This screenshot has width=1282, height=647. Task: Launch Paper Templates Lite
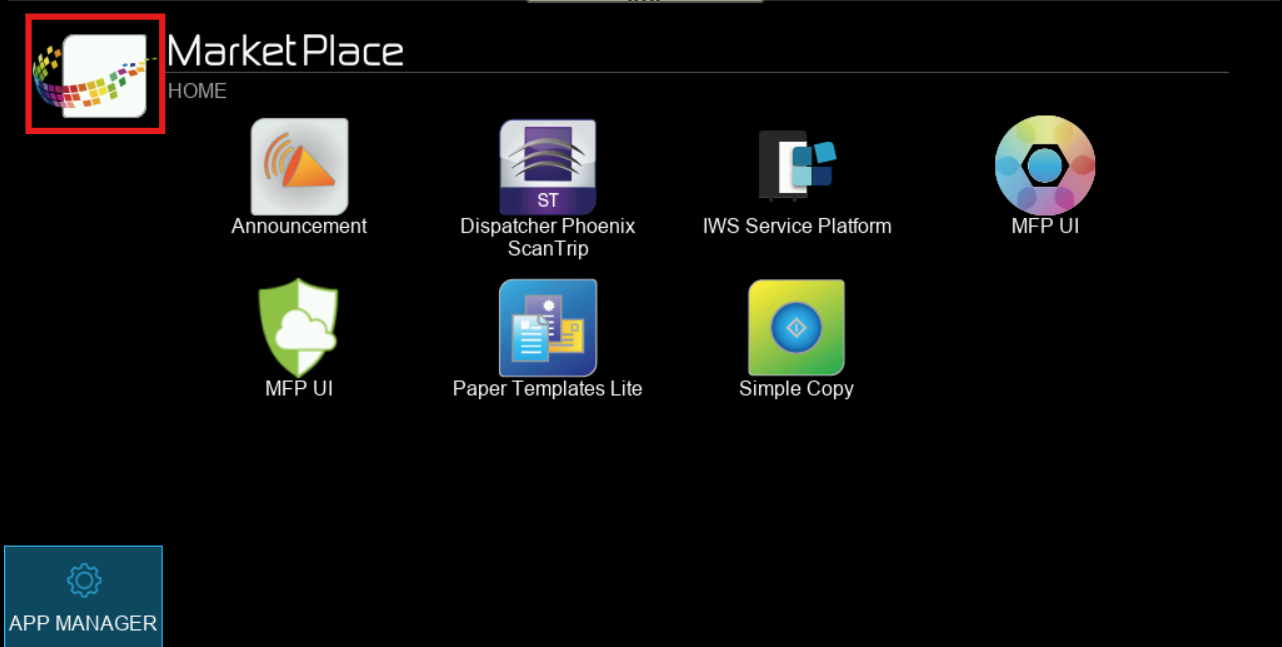(x=548, y=328)
